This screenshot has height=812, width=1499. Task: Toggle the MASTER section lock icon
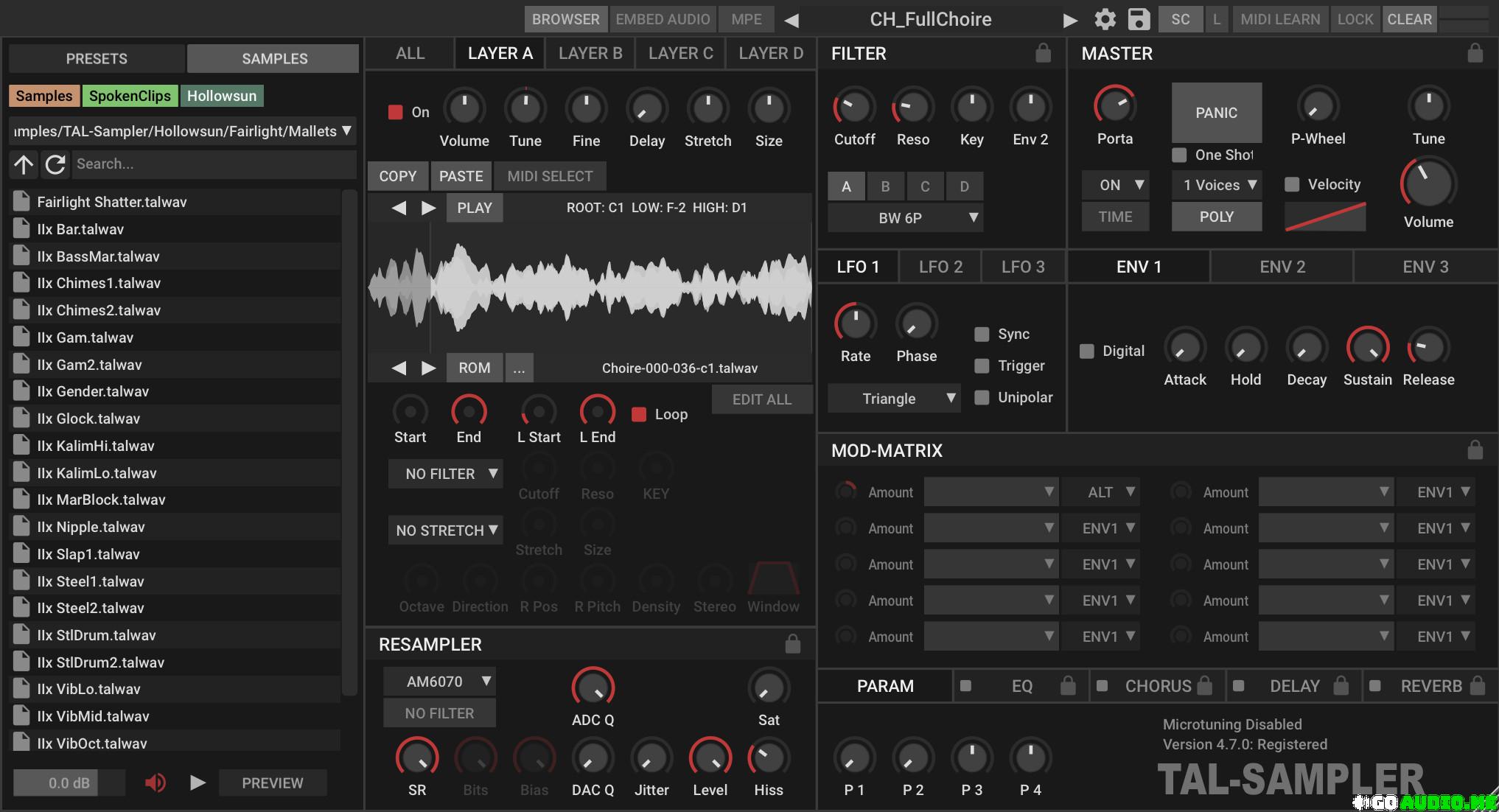[1475, 53]
